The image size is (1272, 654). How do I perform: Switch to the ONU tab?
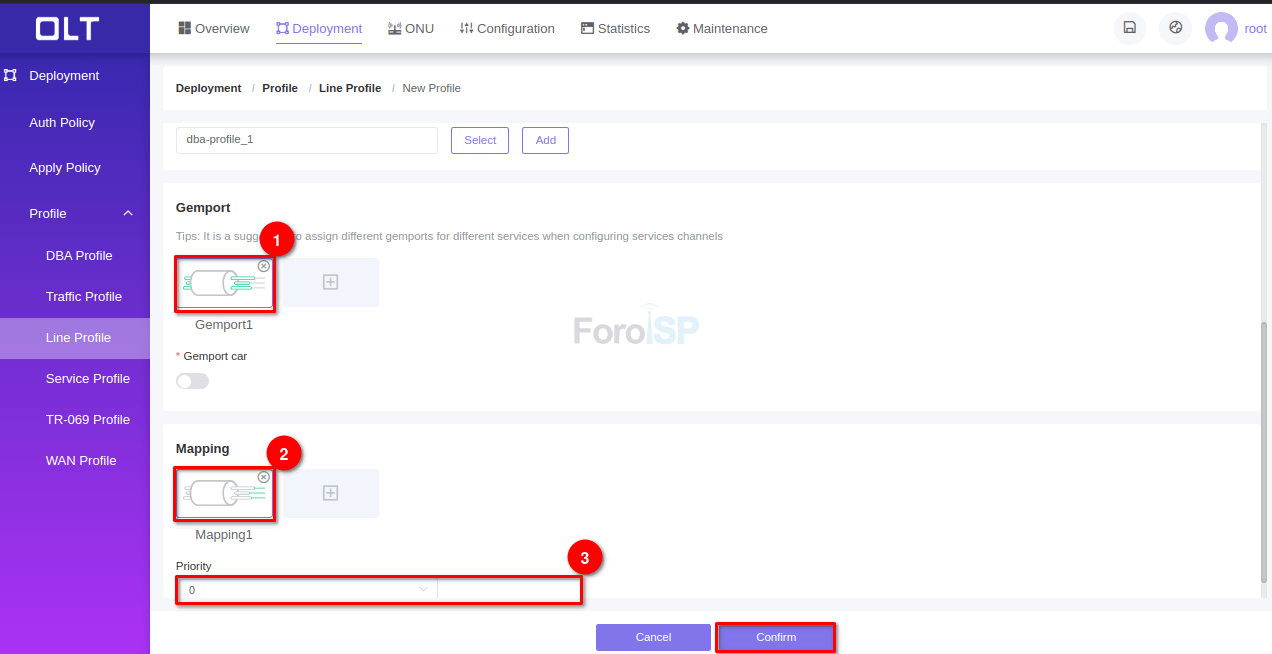(x=410, y=29)
